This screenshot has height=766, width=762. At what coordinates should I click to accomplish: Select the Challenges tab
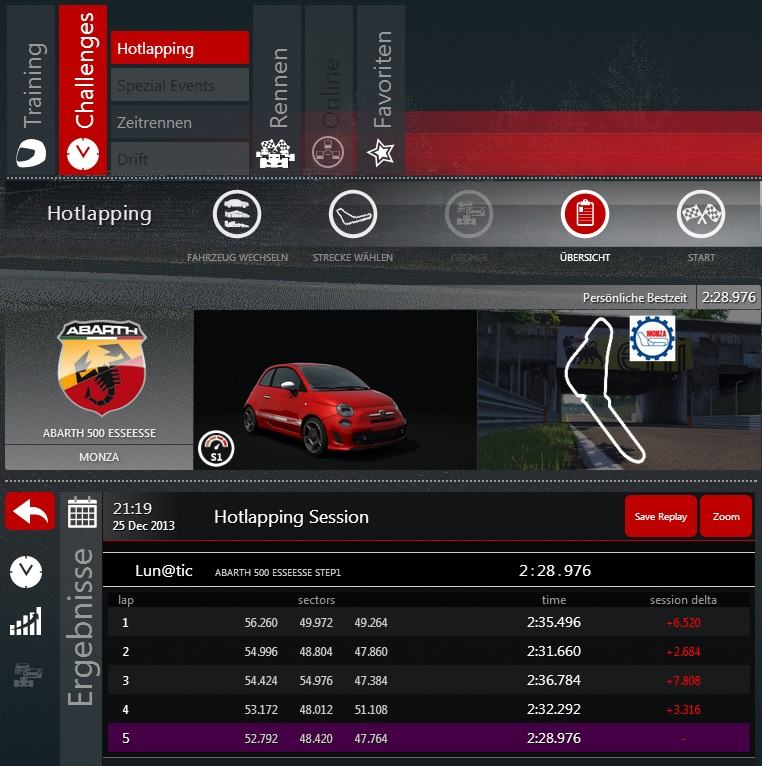click(83, 90)
